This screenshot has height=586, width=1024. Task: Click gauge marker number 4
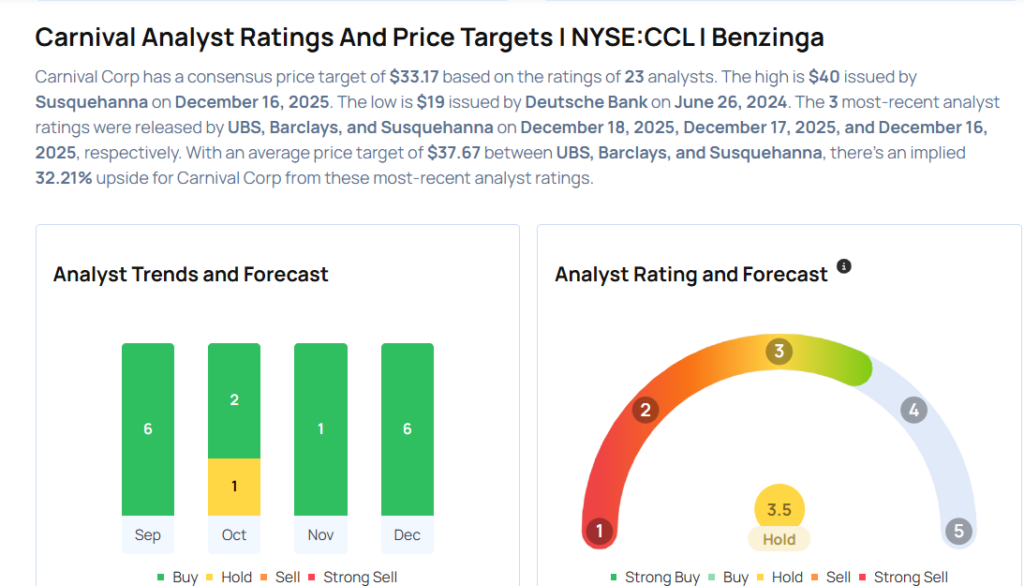[912, 409]
